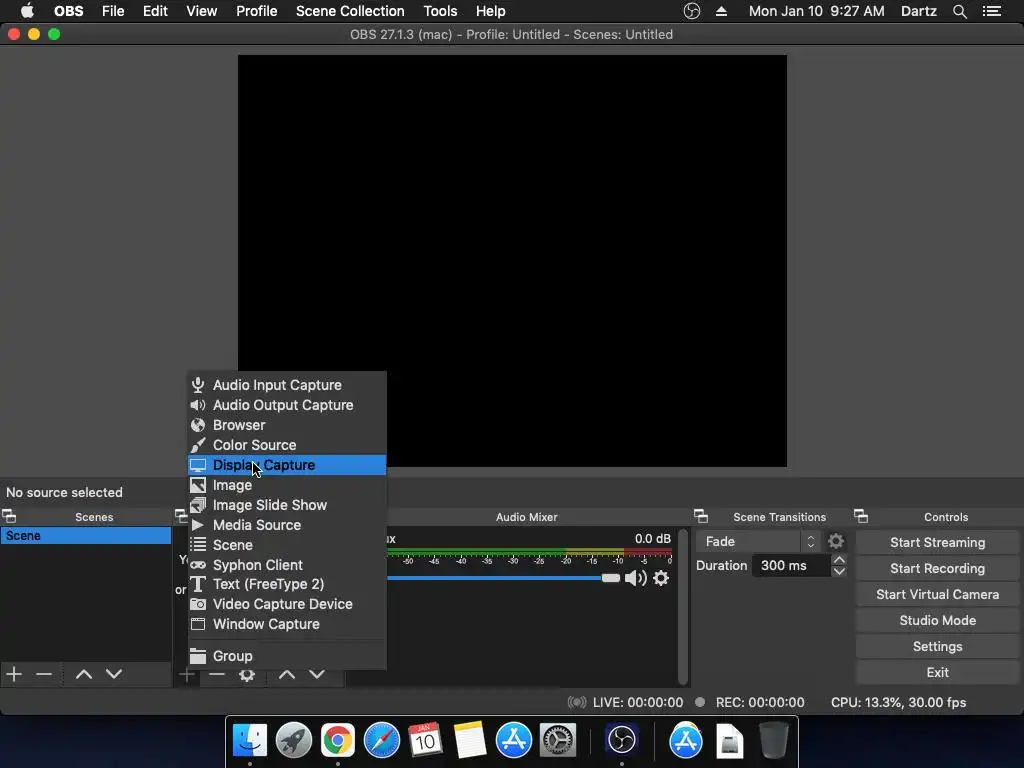Click OBS status icon in menu bar
Image resolution: width=1024 pixels, height=768 pixels.
point(692,11)
